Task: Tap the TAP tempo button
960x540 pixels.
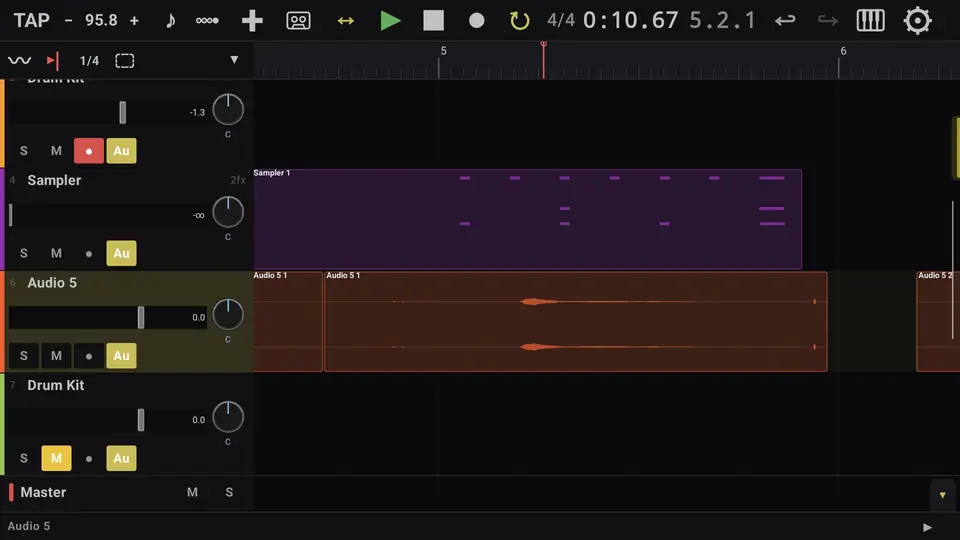Action: (31, 20)
